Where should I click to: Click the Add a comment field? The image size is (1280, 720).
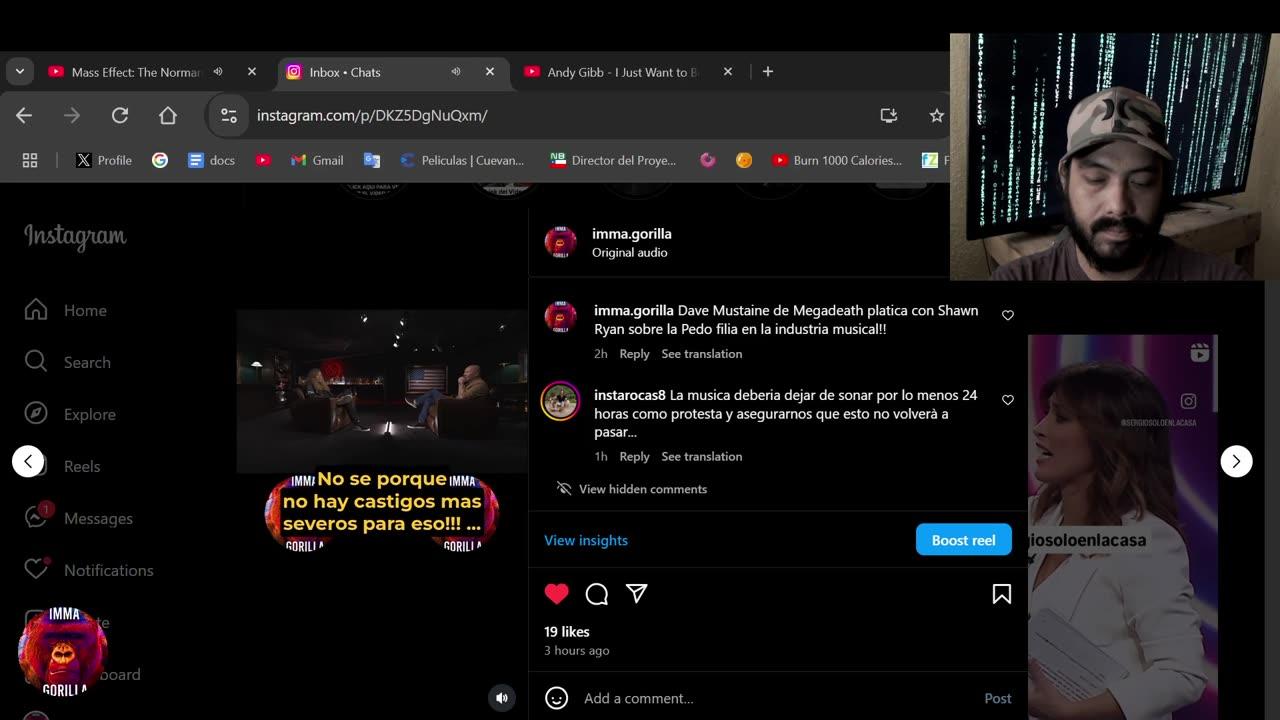click(776, 698)
